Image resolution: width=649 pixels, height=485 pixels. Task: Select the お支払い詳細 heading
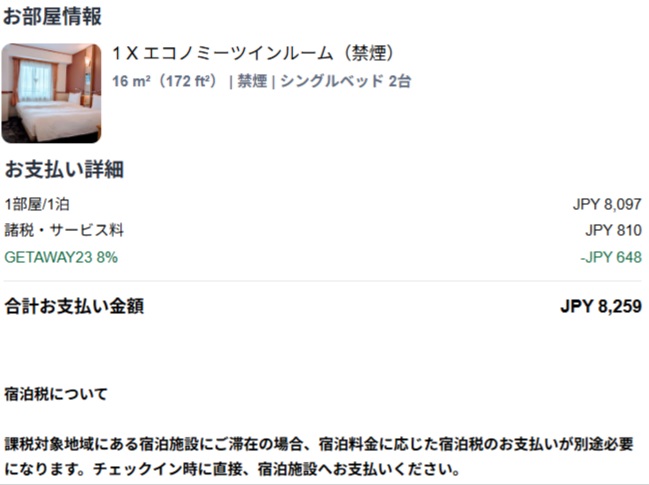65,170
